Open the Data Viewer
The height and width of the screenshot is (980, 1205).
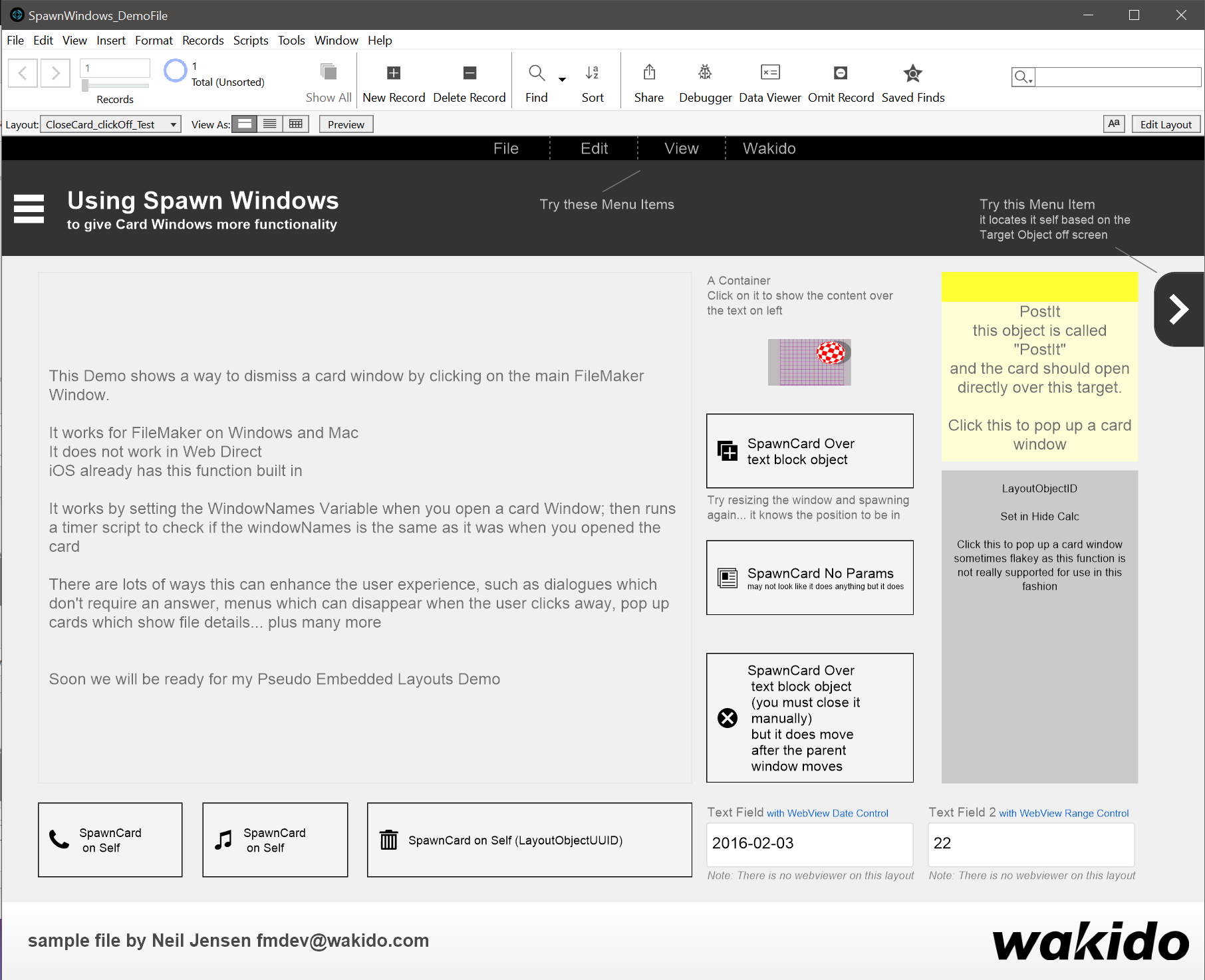click(769, 72)
